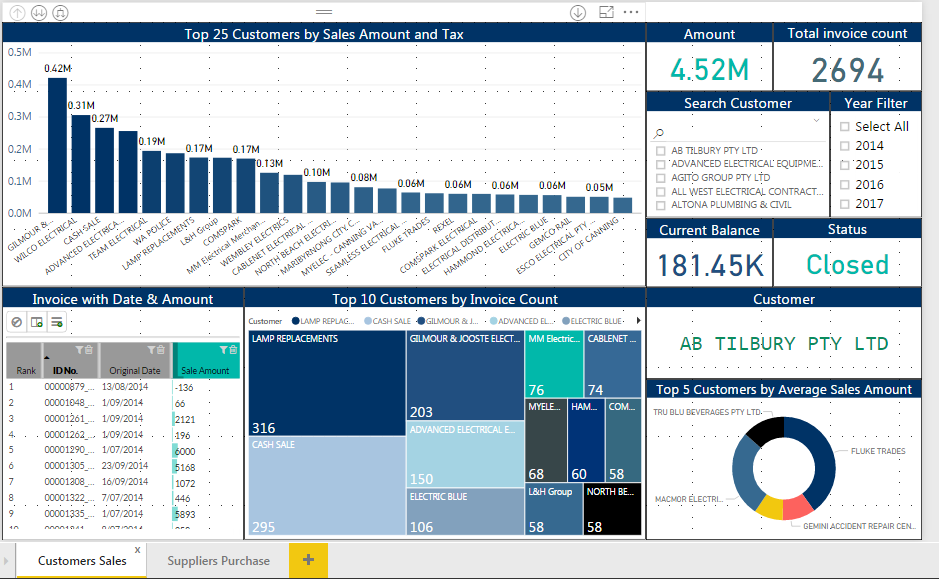939x579 pixels.
Task: Click the filter icon on Original Date column
Action: tap(152, 350)
